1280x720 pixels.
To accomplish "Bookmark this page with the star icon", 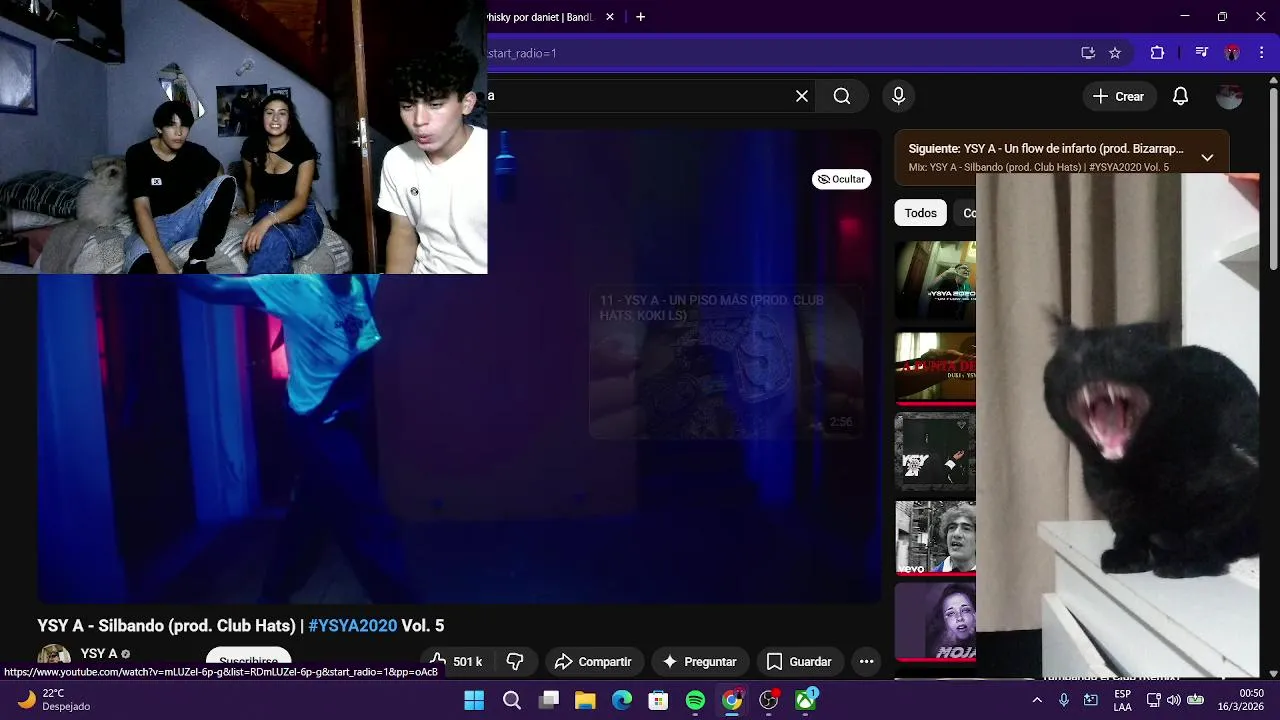I will [1115, 53].
